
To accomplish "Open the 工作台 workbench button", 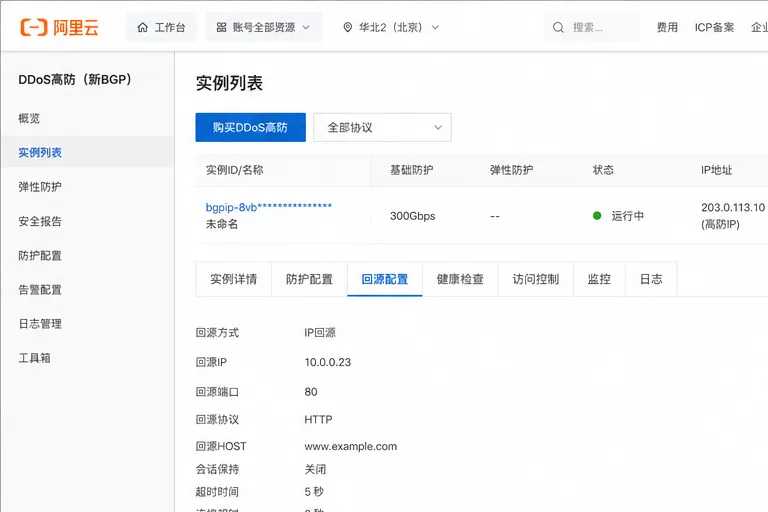I will [x=162, y=27].
